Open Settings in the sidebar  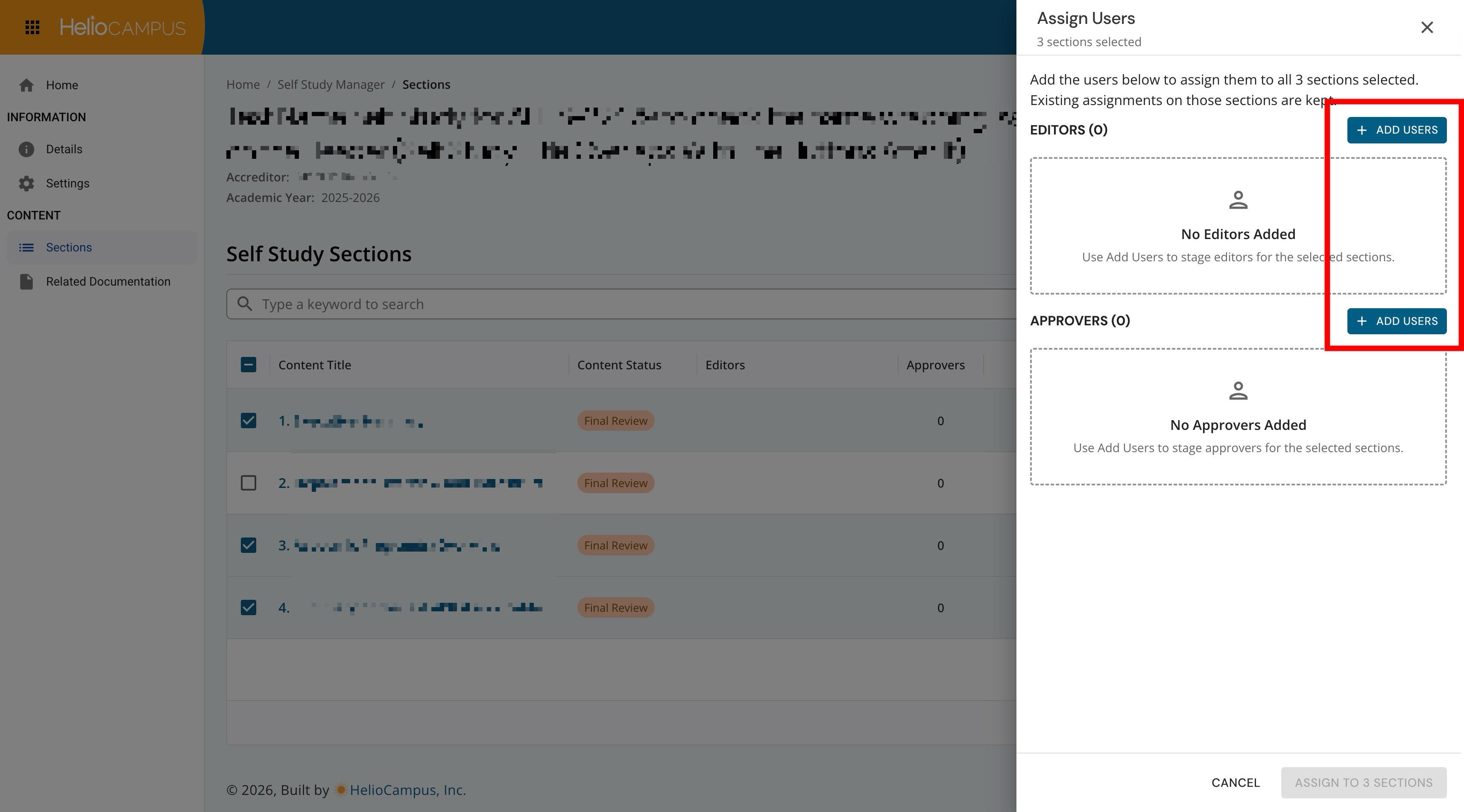[102, 184]
